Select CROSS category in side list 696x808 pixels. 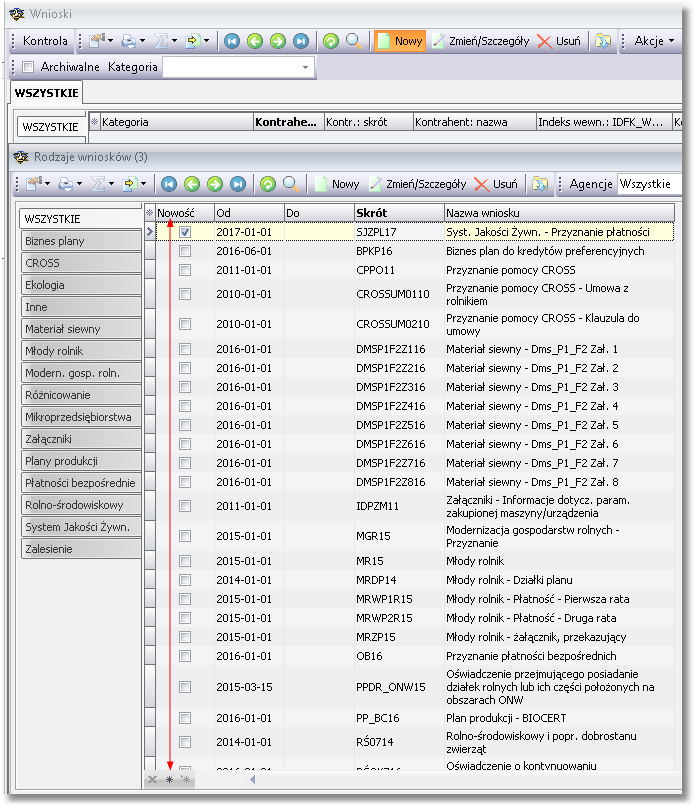81,263
